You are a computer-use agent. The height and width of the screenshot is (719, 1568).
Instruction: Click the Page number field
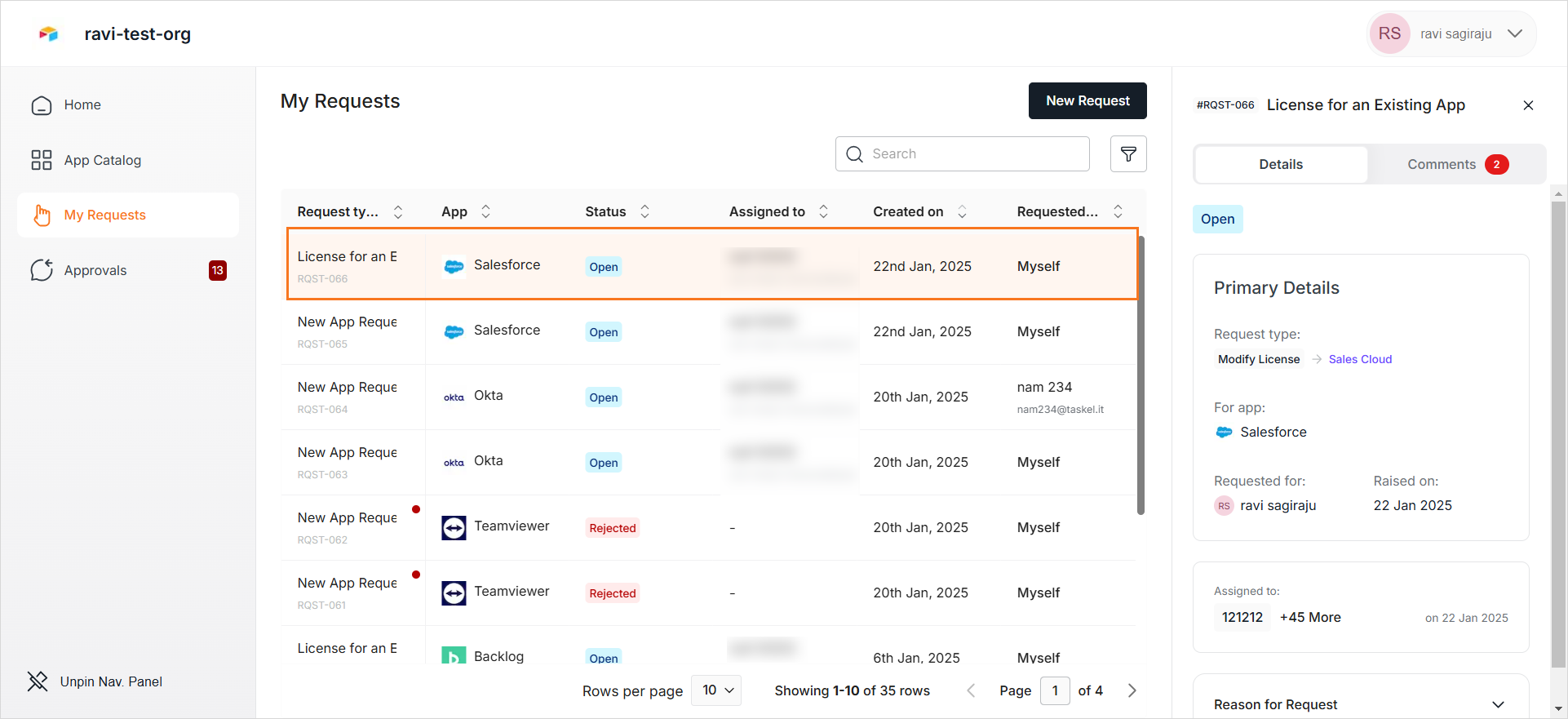click(1055, 690)
